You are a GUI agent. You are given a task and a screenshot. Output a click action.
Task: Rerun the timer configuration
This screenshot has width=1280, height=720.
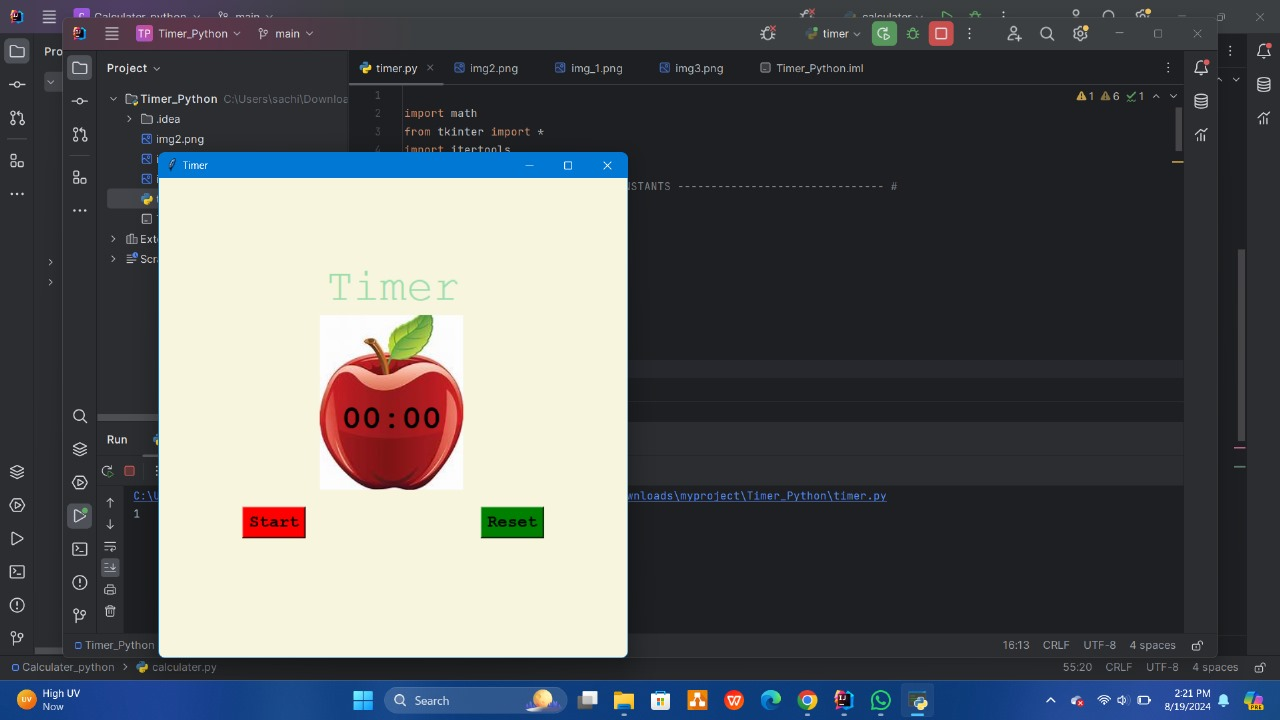pos(883,34)
